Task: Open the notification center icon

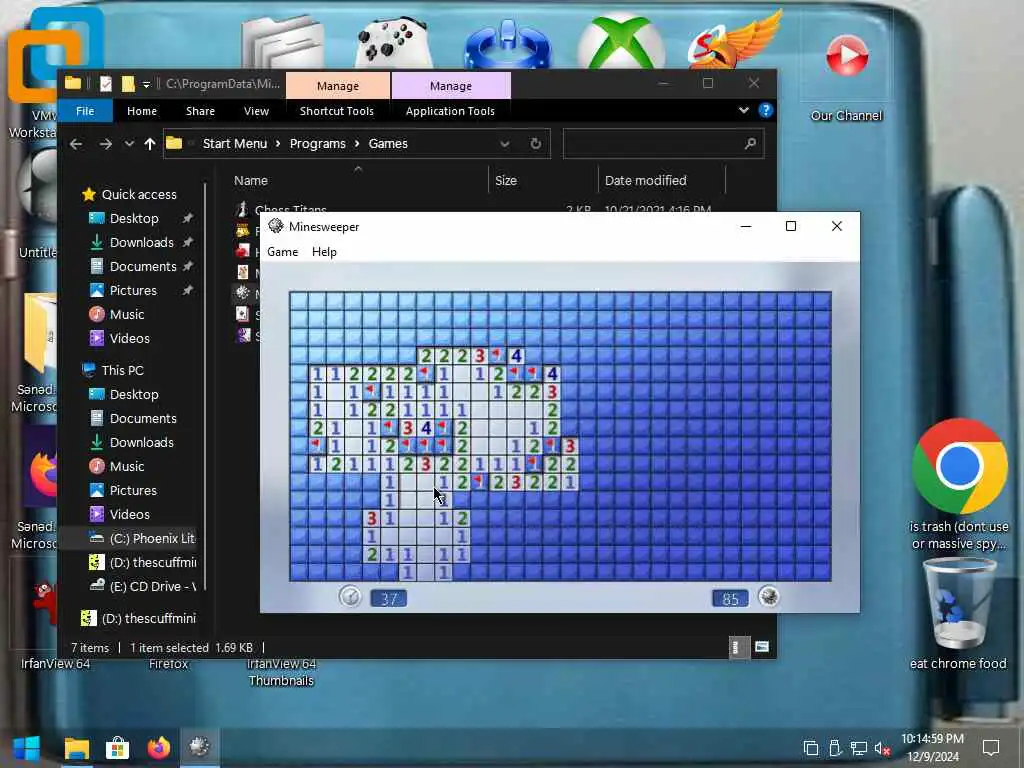Action: (991, 748)
